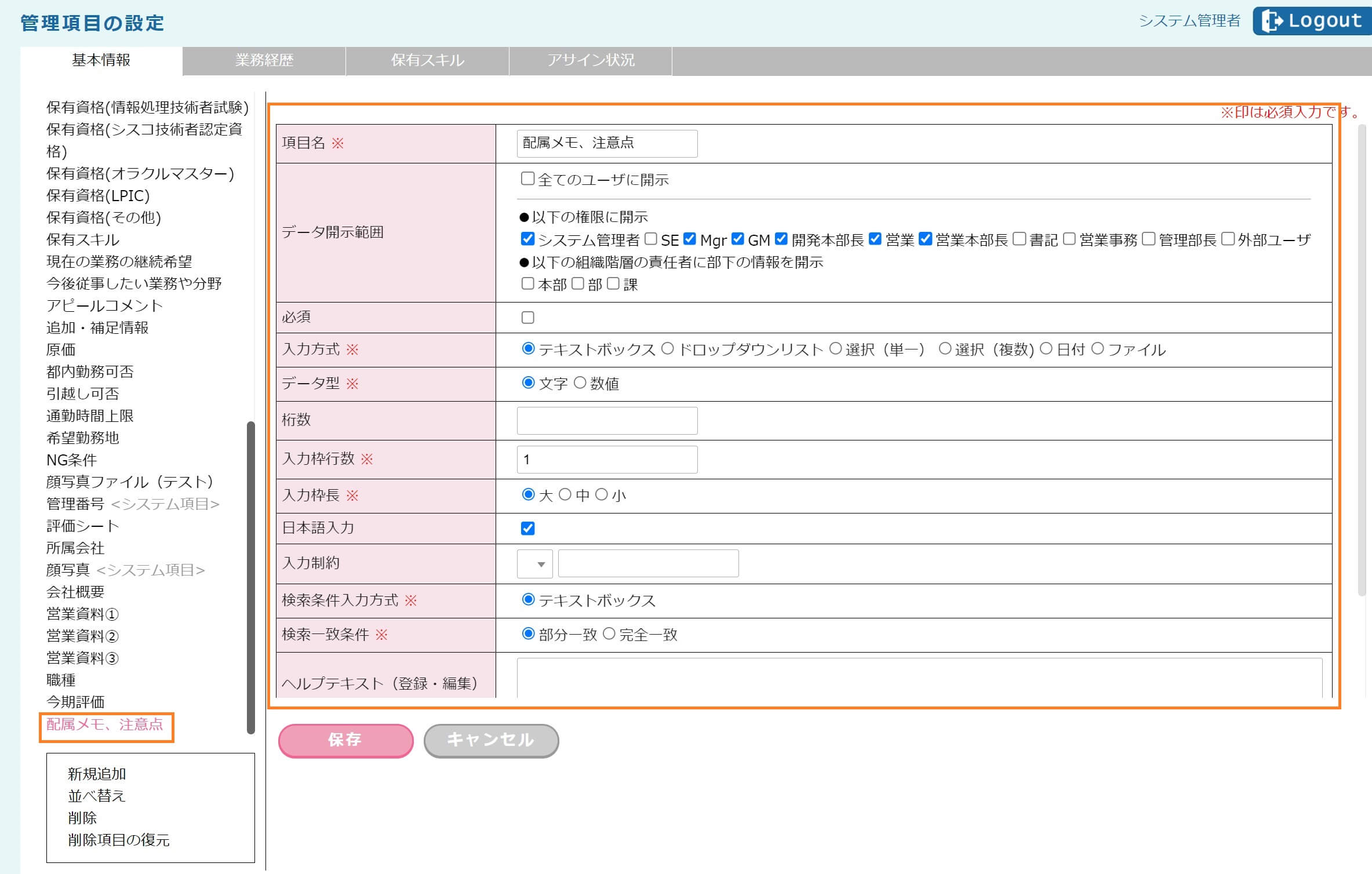Select 評価シート in item list

(x=83, y=526)
